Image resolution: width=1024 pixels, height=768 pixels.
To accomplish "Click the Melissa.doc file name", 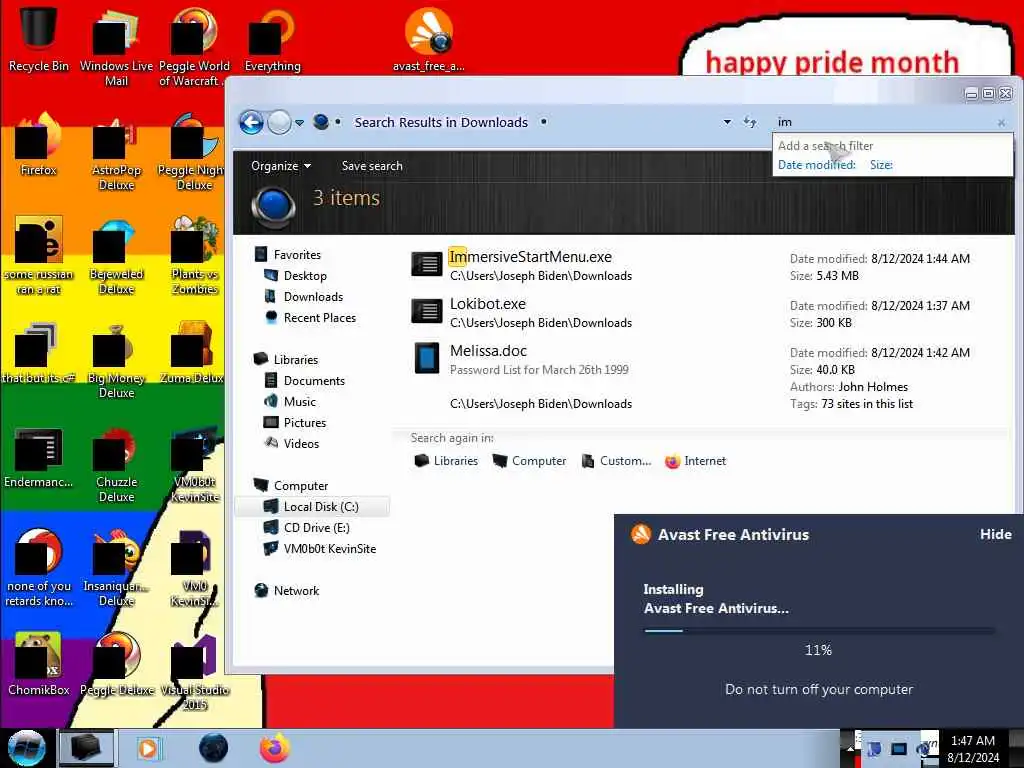I will (488, 351).
